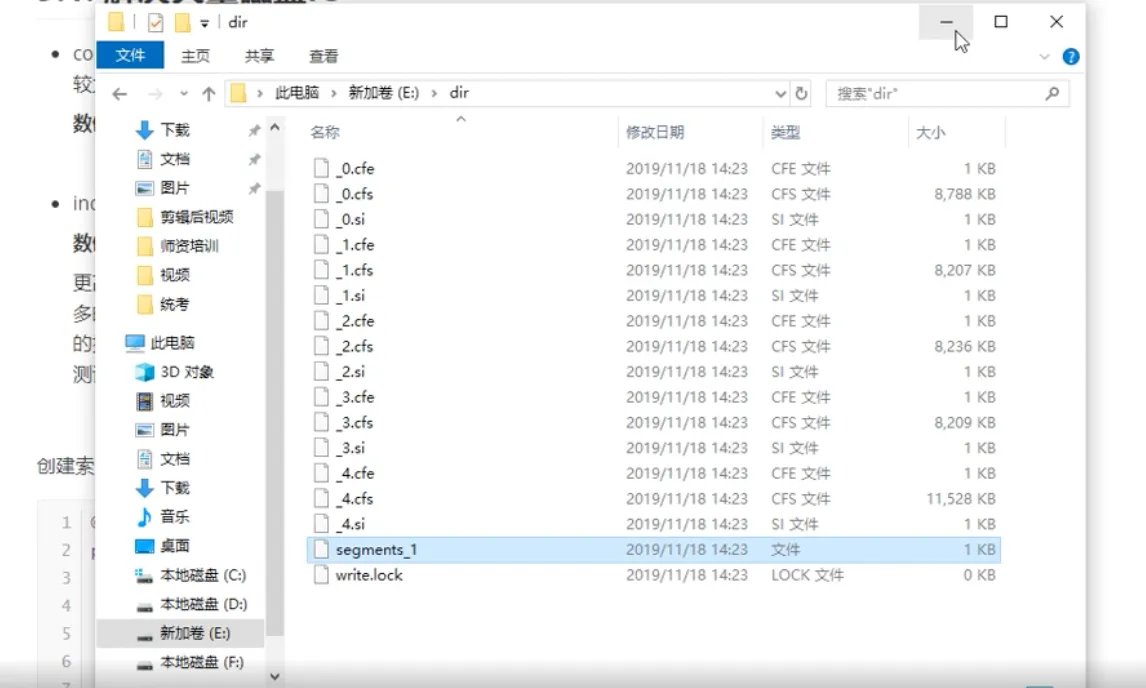Sort by 类型 column header
Image resolution: width=1146 pixels, height=688 pixels.
[786, 132]
